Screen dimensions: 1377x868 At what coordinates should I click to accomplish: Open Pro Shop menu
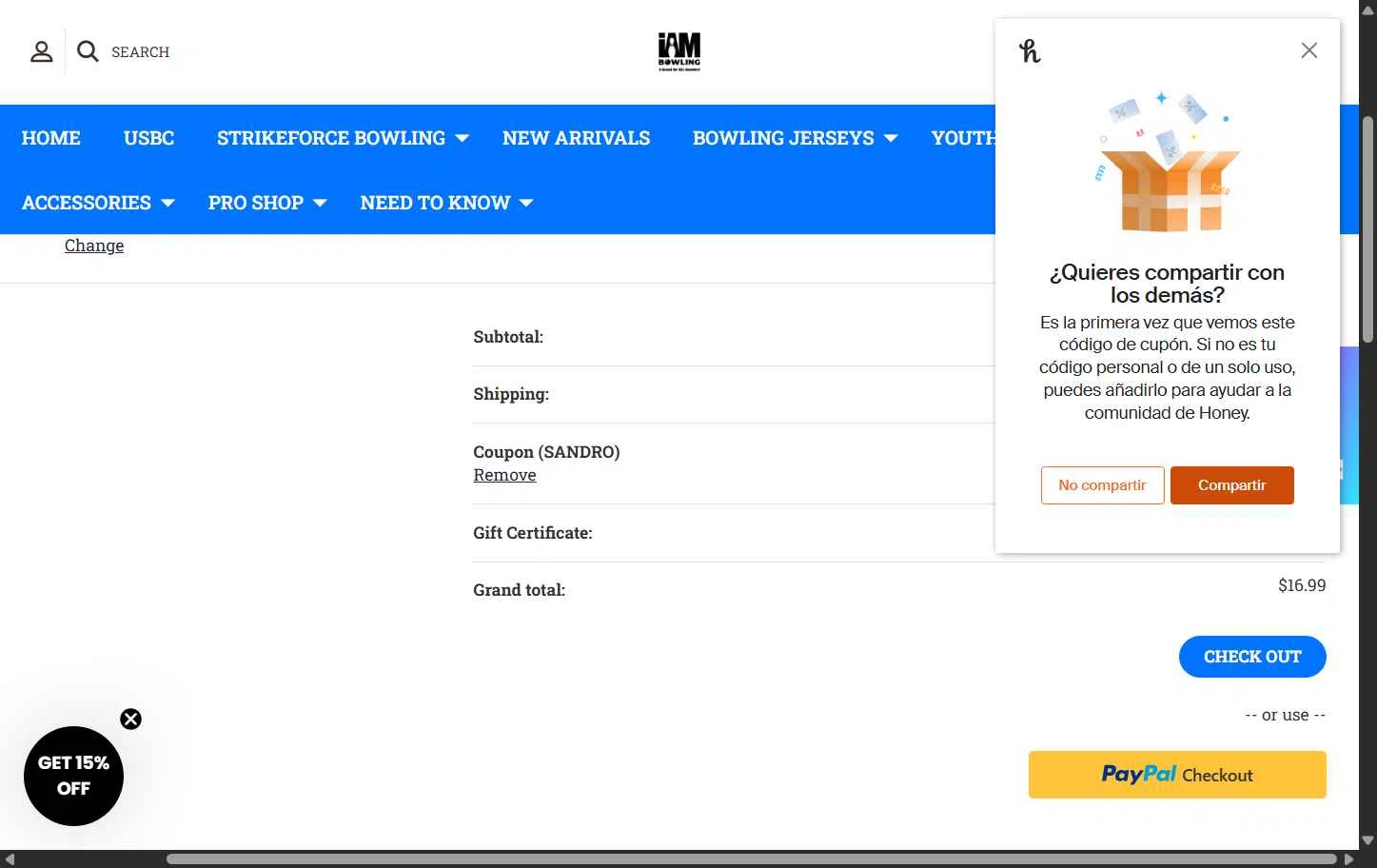[256, 203]
